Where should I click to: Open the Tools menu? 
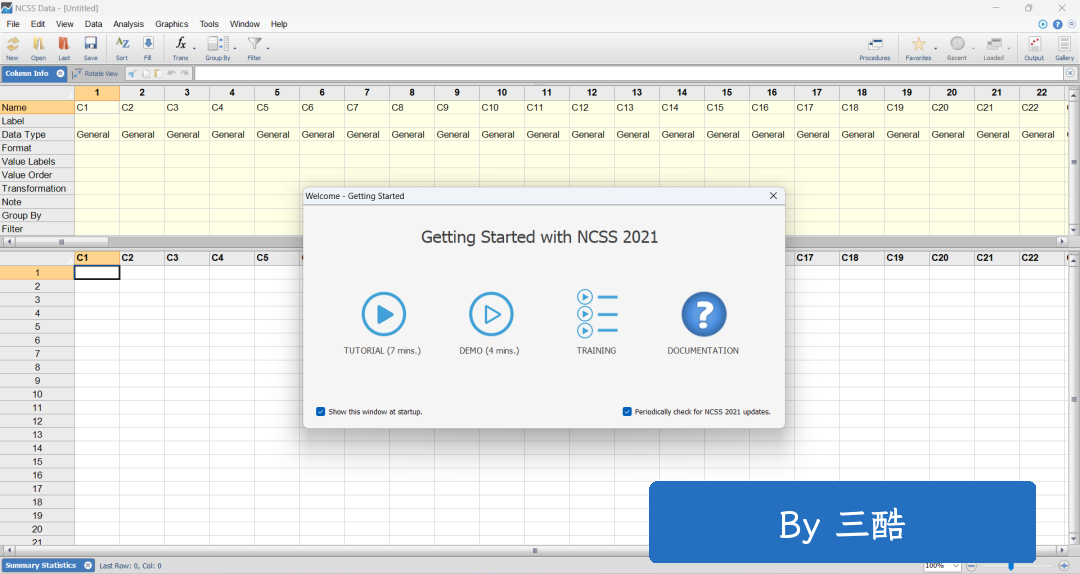click(209, 24)
